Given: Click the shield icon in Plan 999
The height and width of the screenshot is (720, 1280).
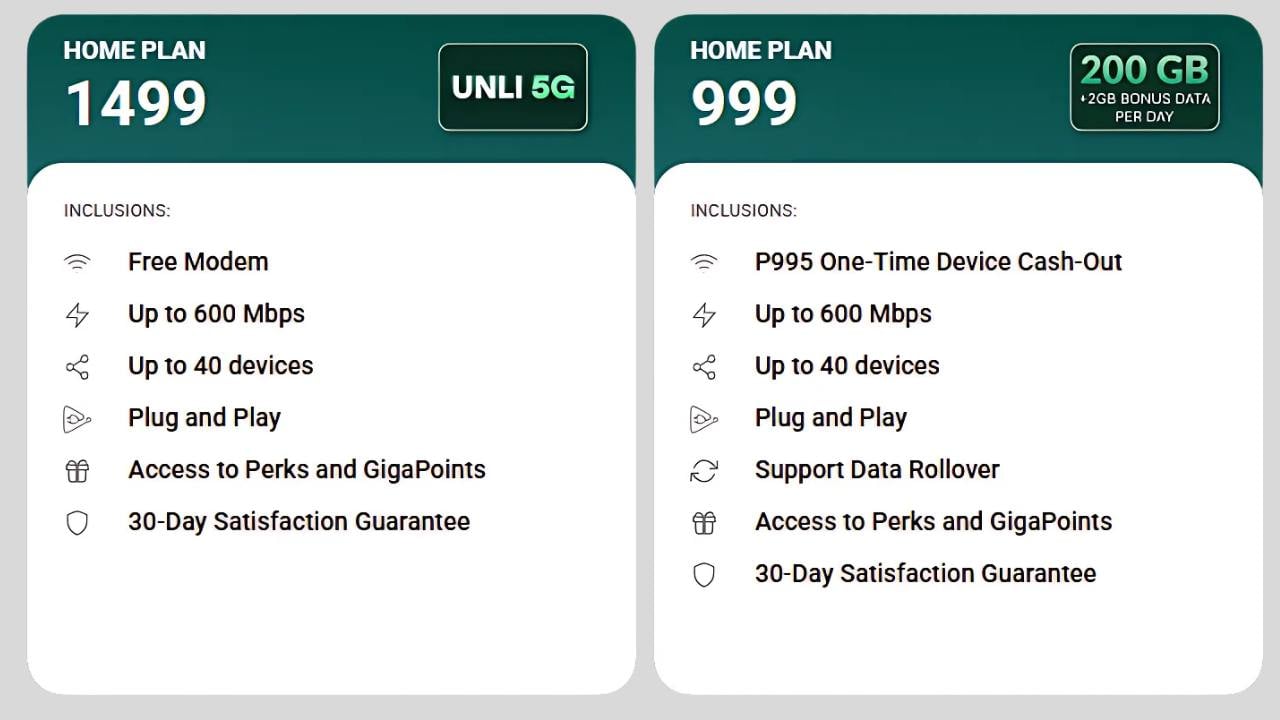Looking at the screenshot, I should coord(704,575).
